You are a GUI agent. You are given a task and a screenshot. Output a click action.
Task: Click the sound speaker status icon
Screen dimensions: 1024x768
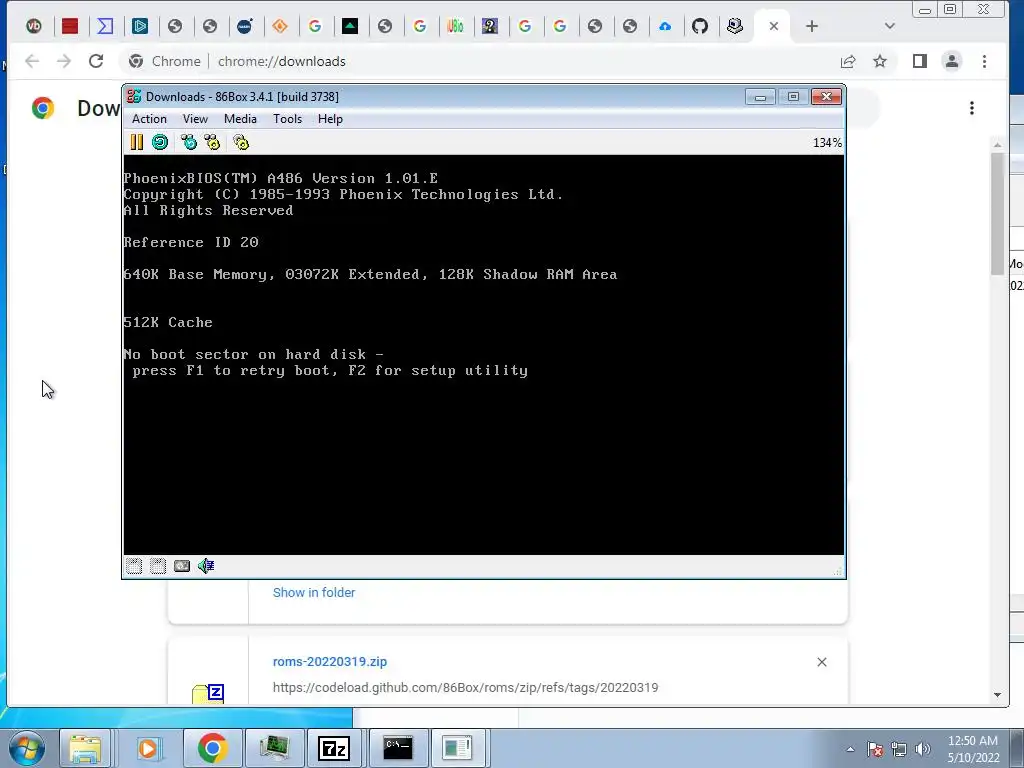pyautogui.click(x=206, y=566)
